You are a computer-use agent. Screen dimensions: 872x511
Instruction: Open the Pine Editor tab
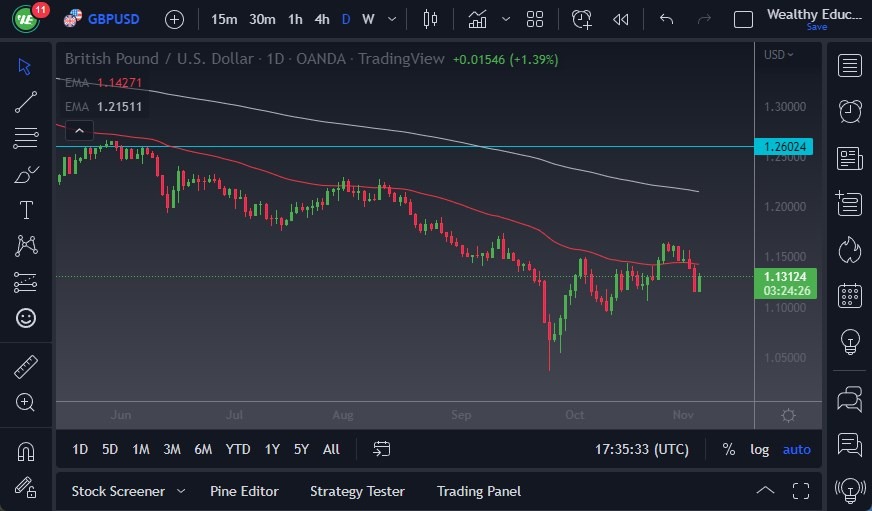tap(244, 491)
